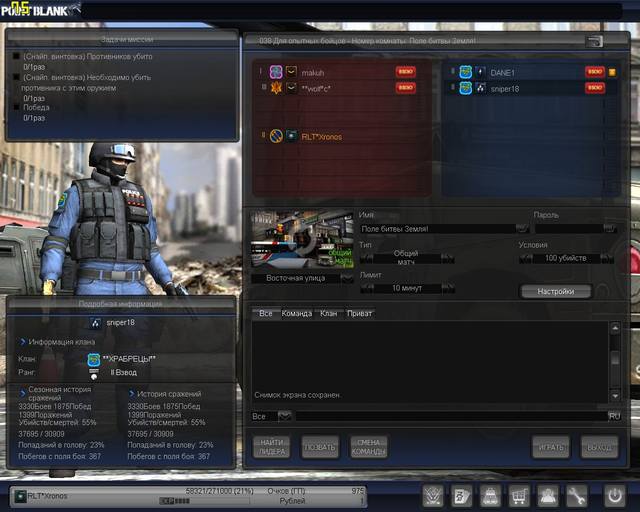Click sniper18's clan emblem in blue team

(x=466, y=88)
